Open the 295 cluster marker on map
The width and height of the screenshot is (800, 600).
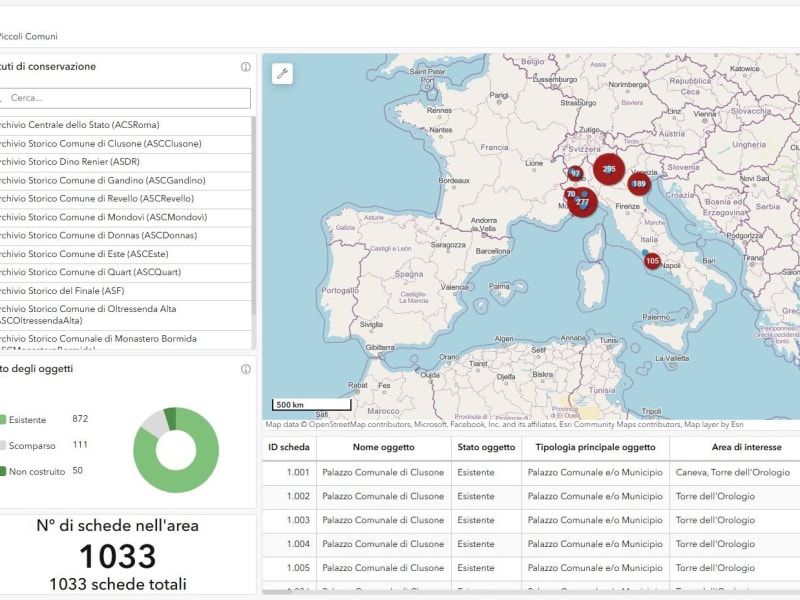609,169
